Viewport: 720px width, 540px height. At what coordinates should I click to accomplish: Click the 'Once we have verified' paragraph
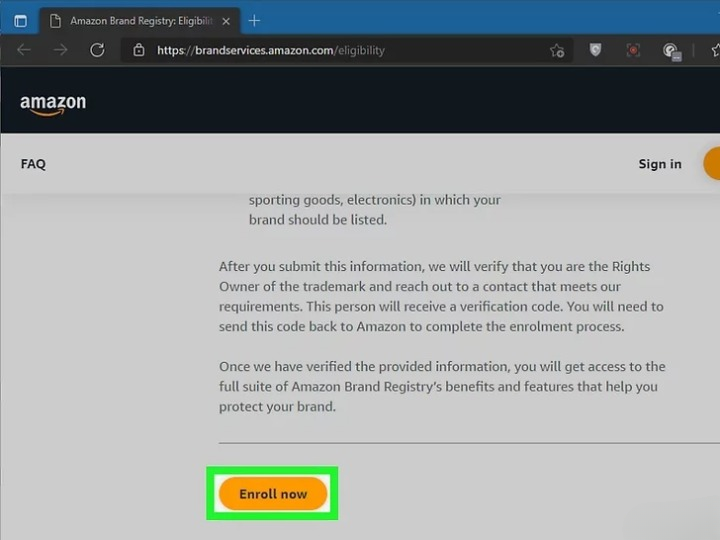pos(442,386)
